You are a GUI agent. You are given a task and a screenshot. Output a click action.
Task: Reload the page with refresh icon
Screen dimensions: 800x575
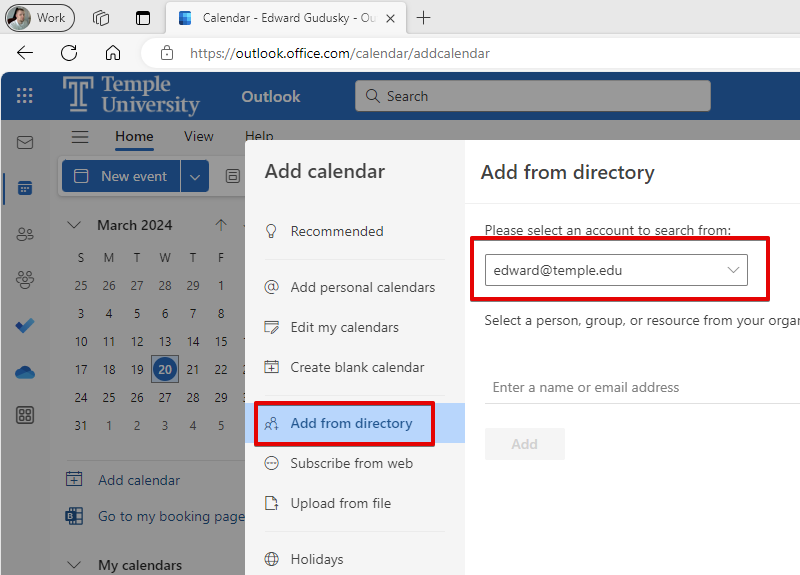pyautogui.click(x=69, y=53)
